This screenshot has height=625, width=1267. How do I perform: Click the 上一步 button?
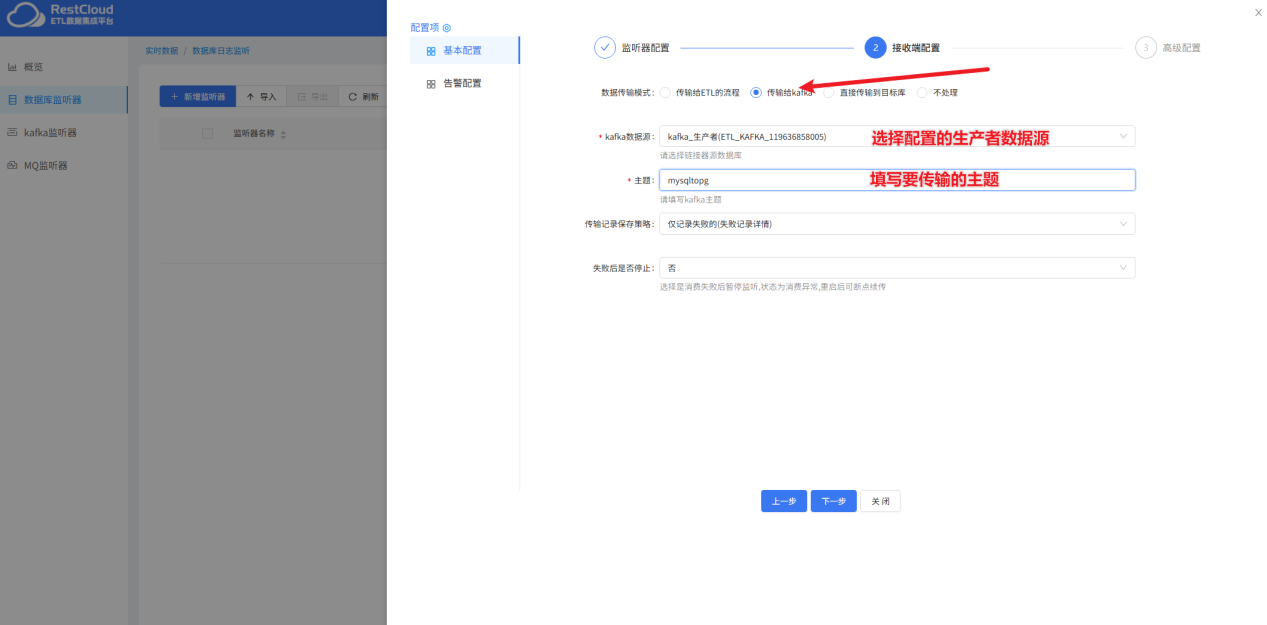click(x=783, y=501)
